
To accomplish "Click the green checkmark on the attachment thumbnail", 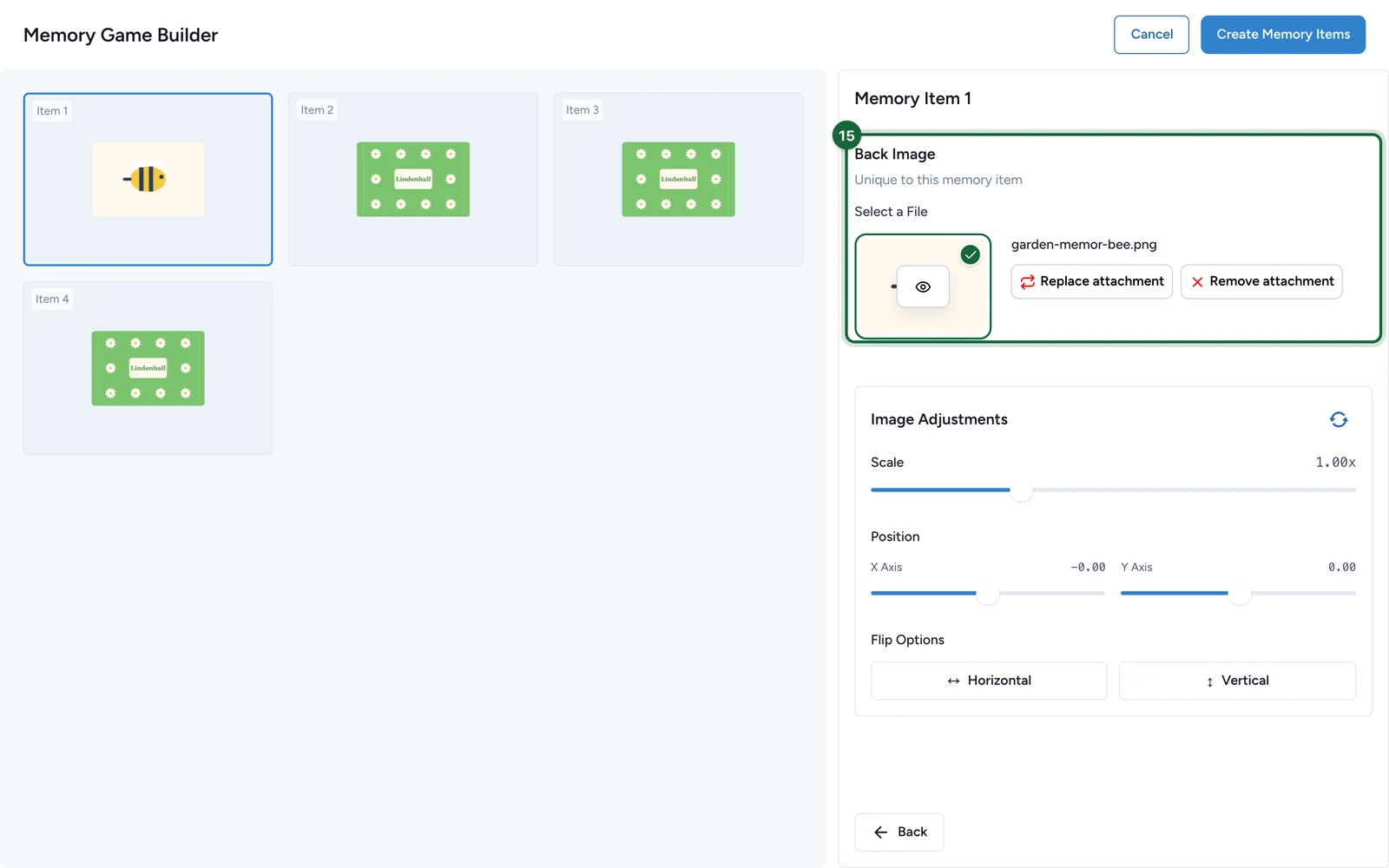I will tap(971, 254).
